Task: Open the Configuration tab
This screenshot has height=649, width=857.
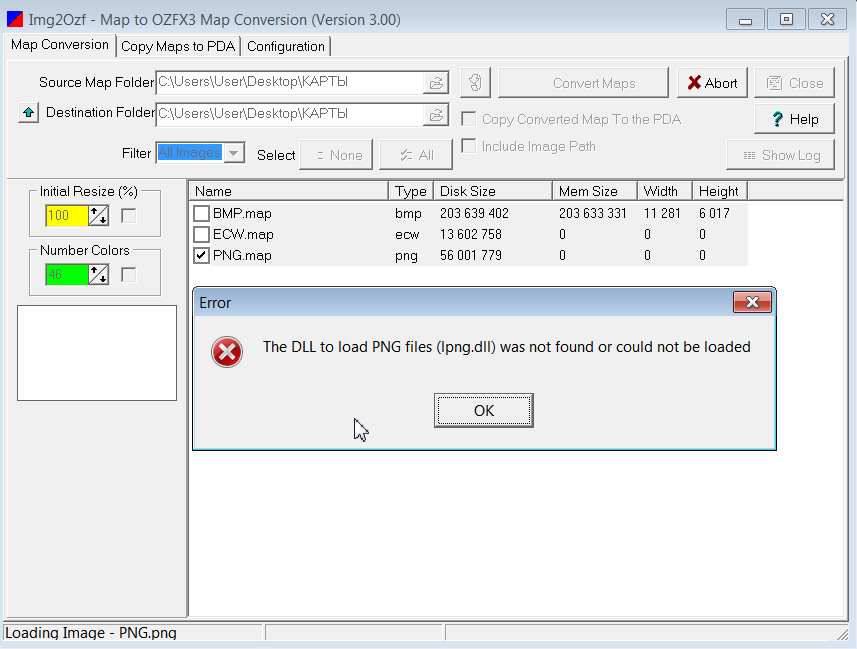Action: 286,46
